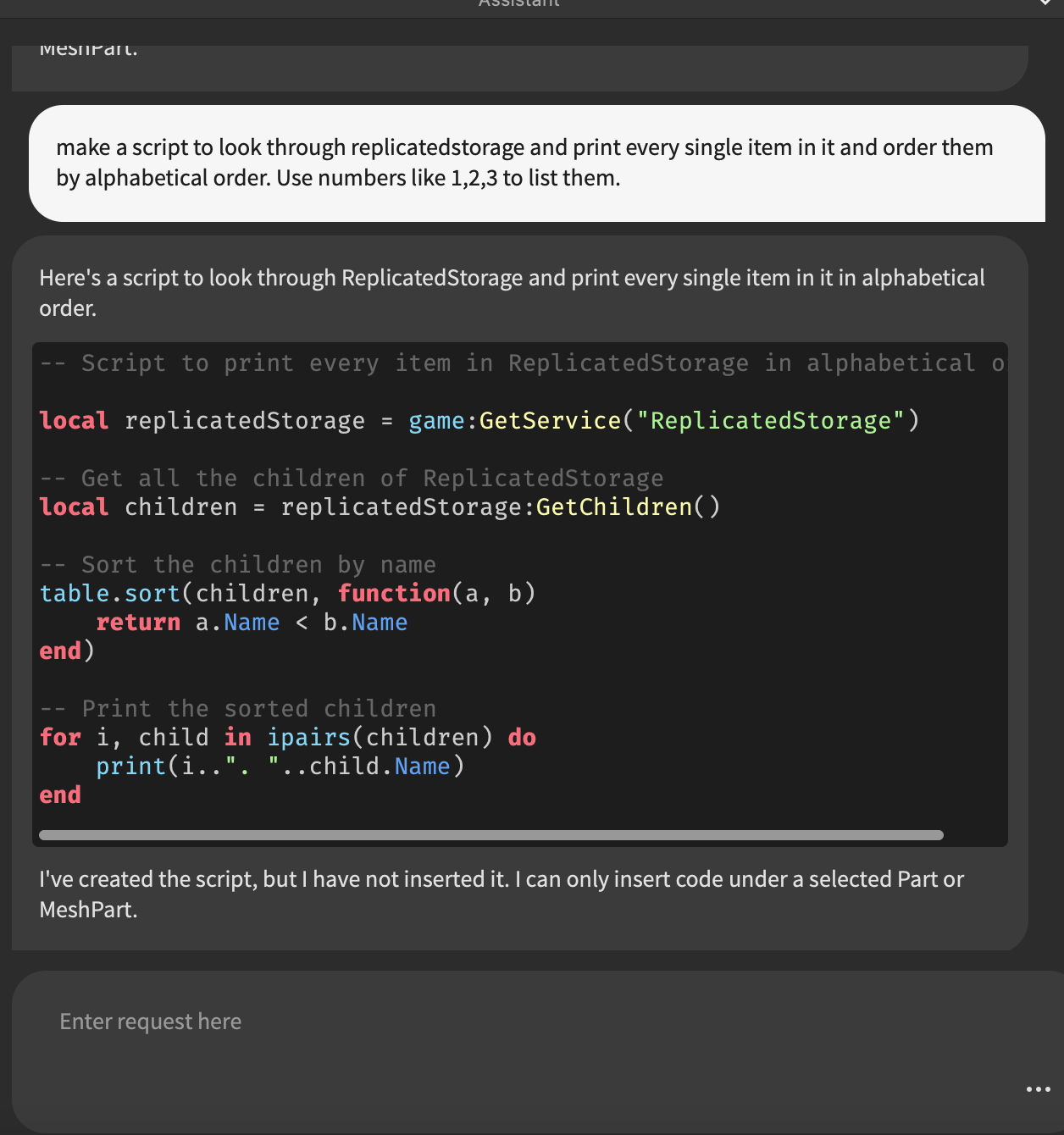This screenshot has width=1064, height=1135.
Task: Click the return keyword in the code
Action: click(138, 623)
